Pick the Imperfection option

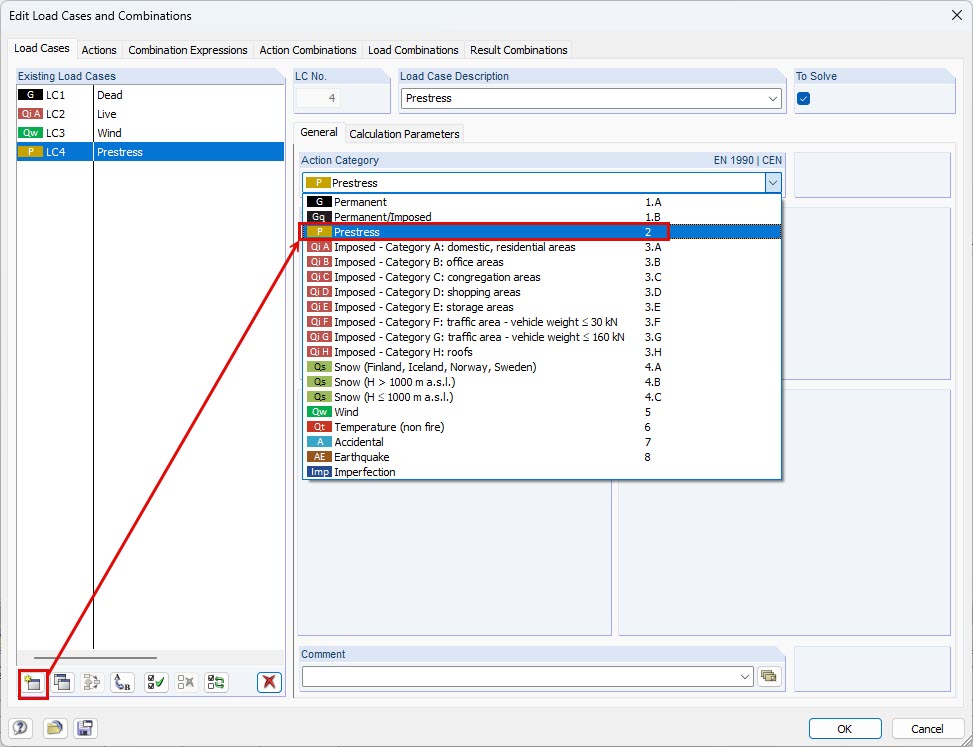(542, 472)
